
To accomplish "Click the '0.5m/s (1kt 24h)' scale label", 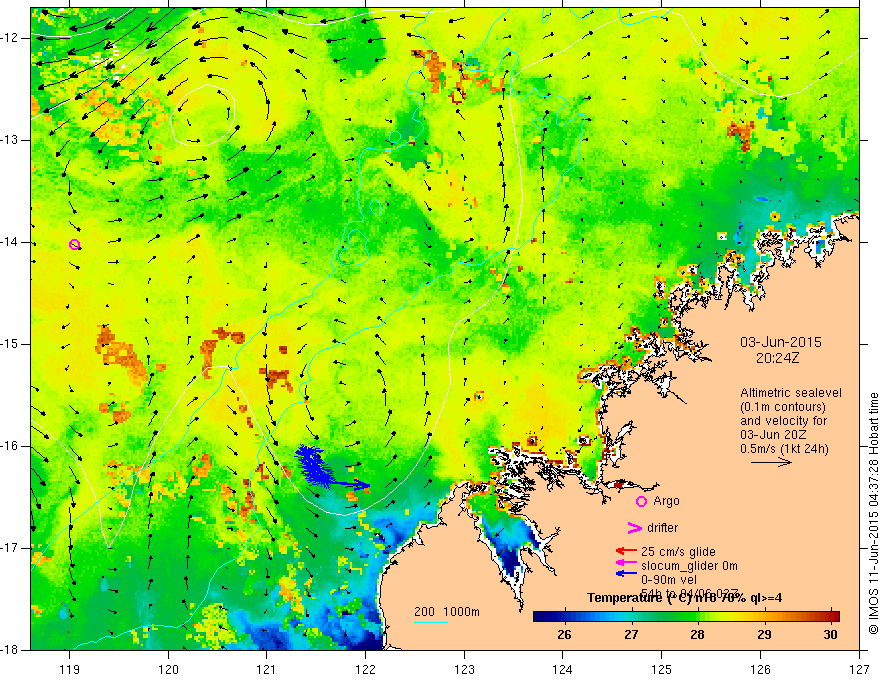I will [x=784, y=448].
